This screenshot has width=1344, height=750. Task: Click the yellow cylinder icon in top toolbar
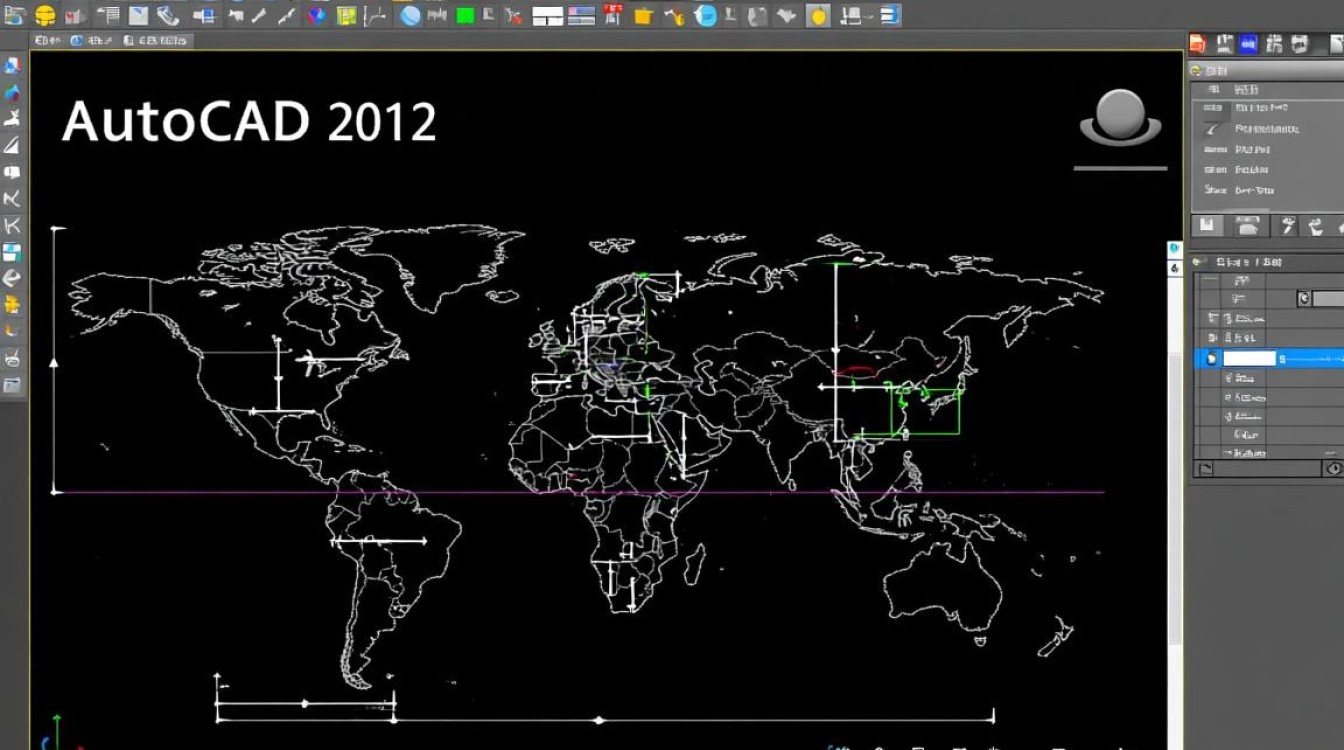click(x=45, y=15)
